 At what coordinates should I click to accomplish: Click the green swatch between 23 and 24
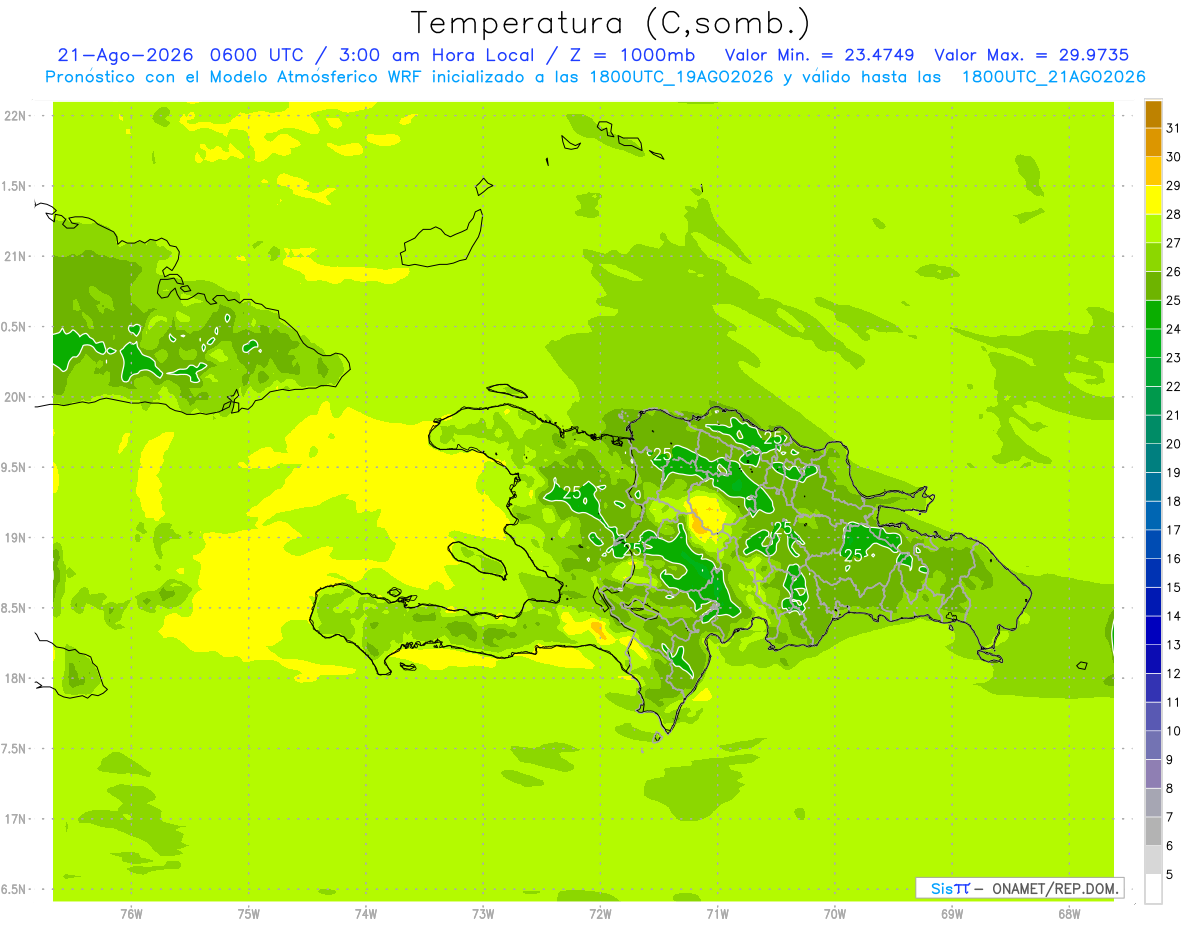tap(1153, 343)
